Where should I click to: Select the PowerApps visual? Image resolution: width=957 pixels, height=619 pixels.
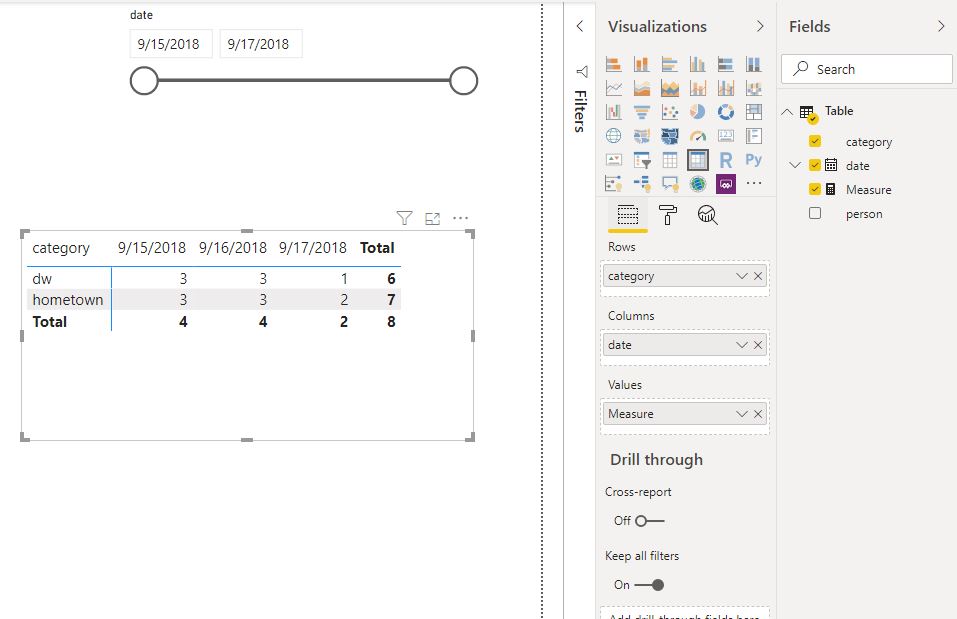(726, 183)
